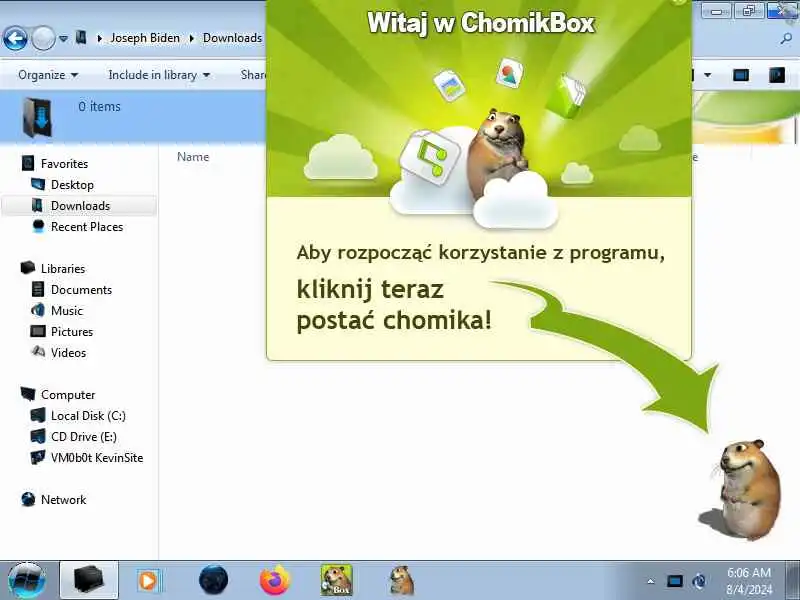Image resolution: width=800 pixels, height=600 pixels.
Task: Click the hamster in the ChomikBox welcome banner
Action: coord(496,151)
